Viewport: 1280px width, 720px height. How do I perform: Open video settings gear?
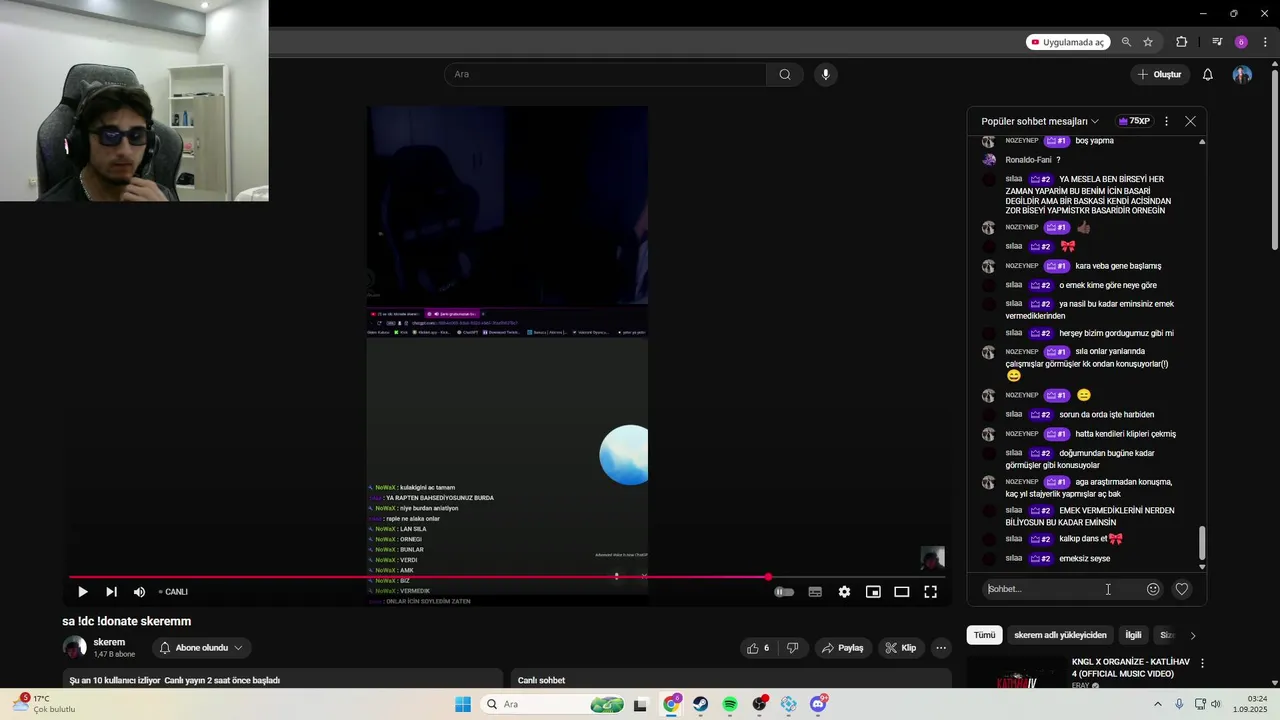click(844, 592)
